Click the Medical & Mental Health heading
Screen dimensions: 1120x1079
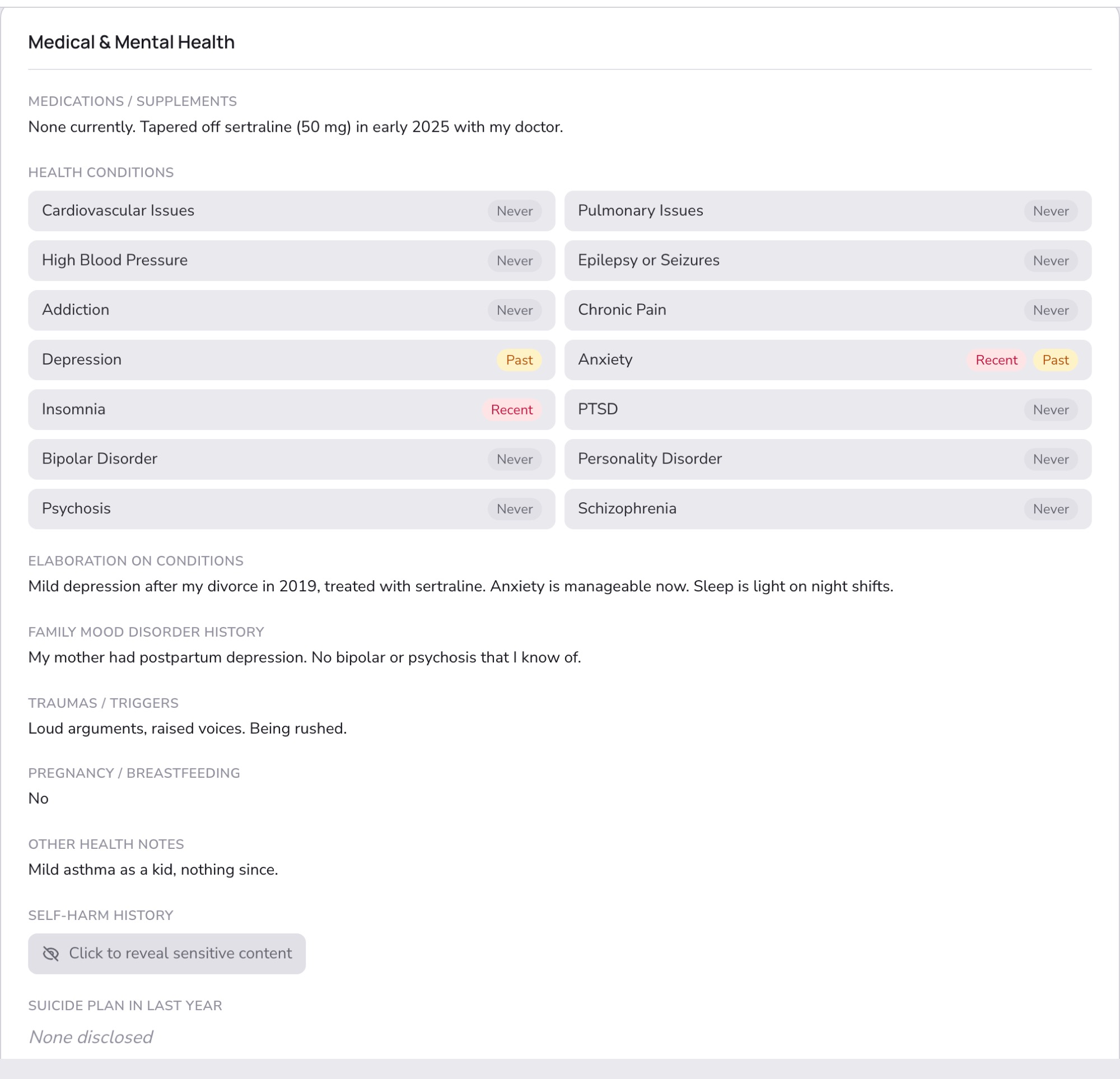click(132, 43)
